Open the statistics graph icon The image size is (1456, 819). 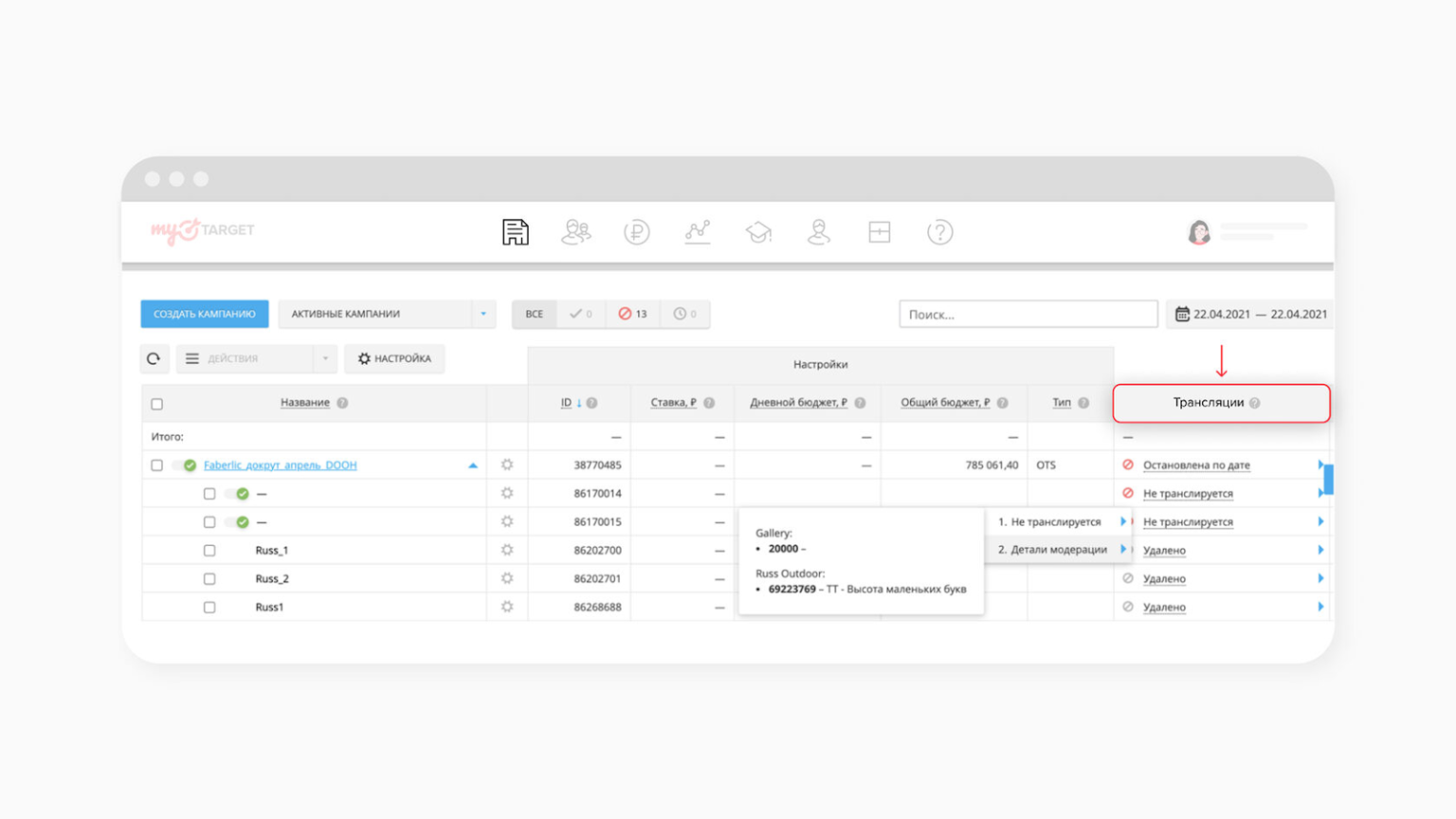pyautogui.click(x=698, y=232)
